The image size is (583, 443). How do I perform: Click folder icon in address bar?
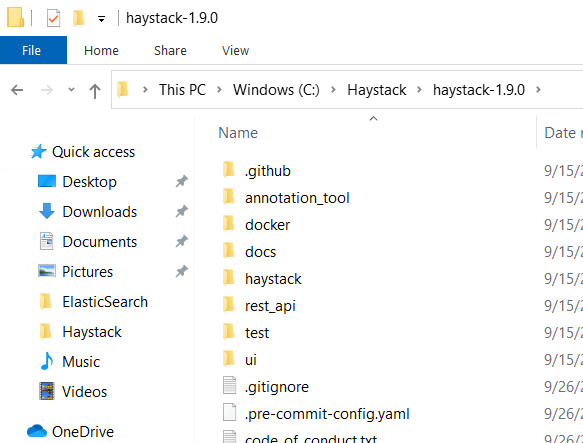pos(123,90)
